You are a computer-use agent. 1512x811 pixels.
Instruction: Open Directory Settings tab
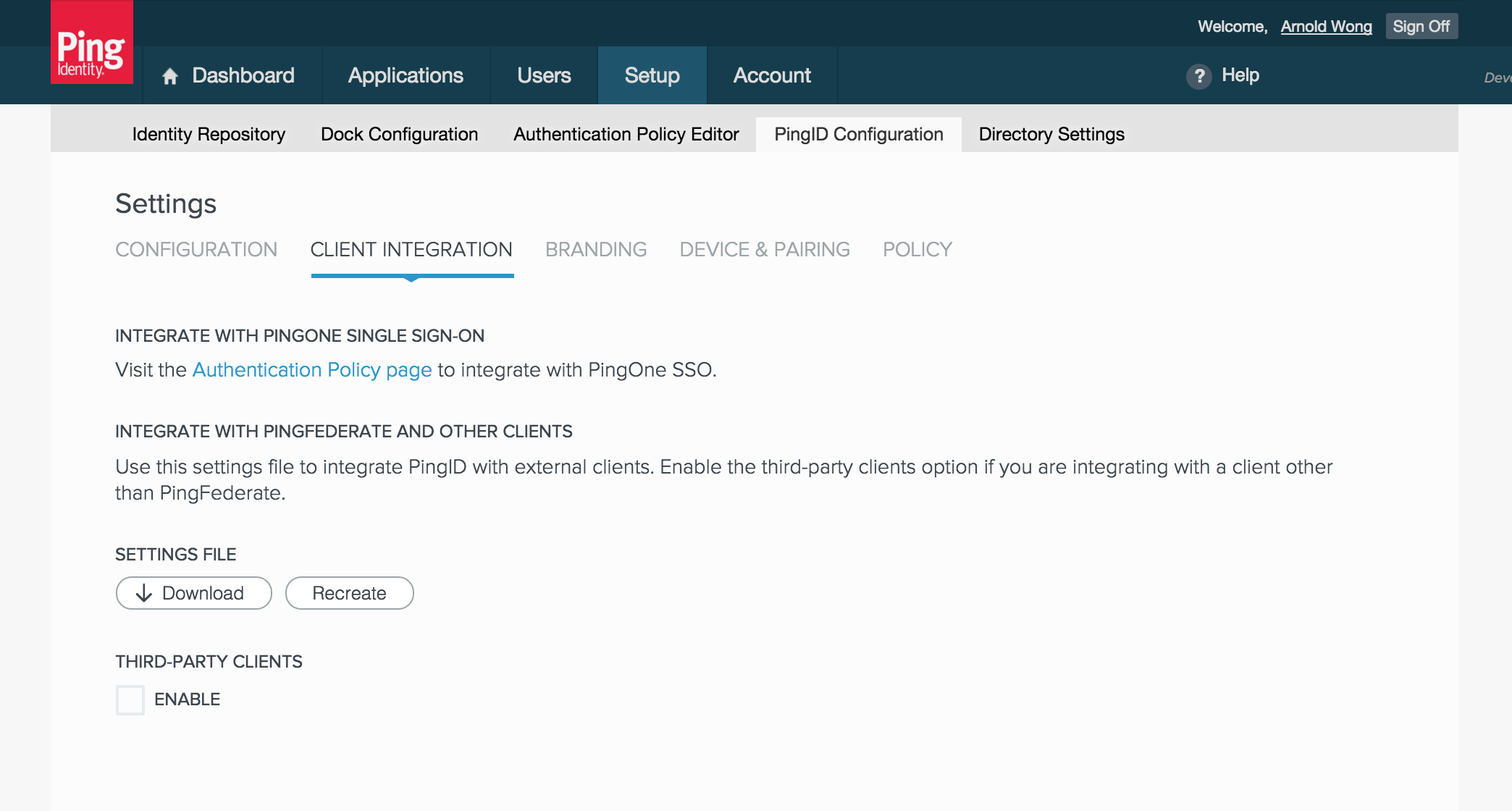click(x=1051, y=135)
